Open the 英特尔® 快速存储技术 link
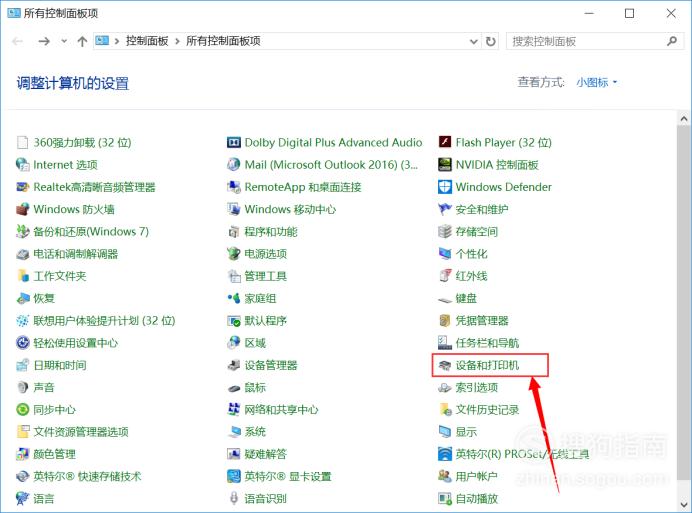692x513 pixels. click(87, 476)
